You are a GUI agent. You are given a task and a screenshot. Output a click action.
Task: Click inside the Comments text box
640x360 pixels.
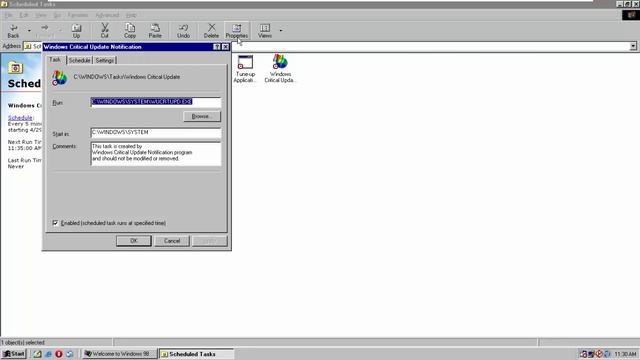pyautogui.click(x=156, y=153)
